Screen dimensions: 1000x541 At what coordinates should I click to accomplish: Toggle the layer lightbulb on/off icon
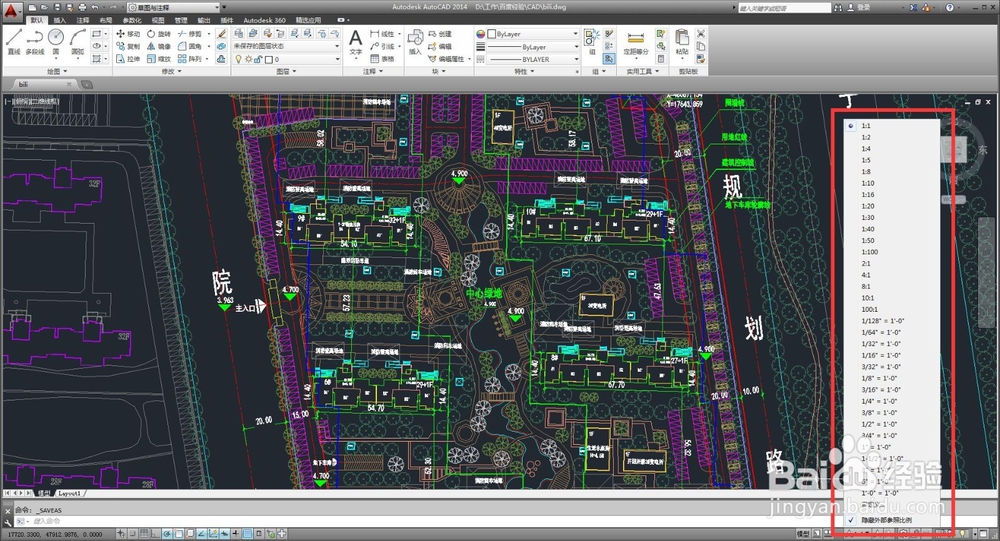tap(239, 59)
